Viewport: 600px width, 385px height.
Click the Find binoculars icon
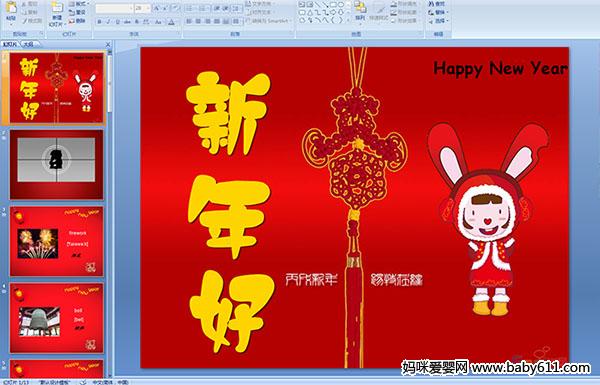[x=436, y=4]
